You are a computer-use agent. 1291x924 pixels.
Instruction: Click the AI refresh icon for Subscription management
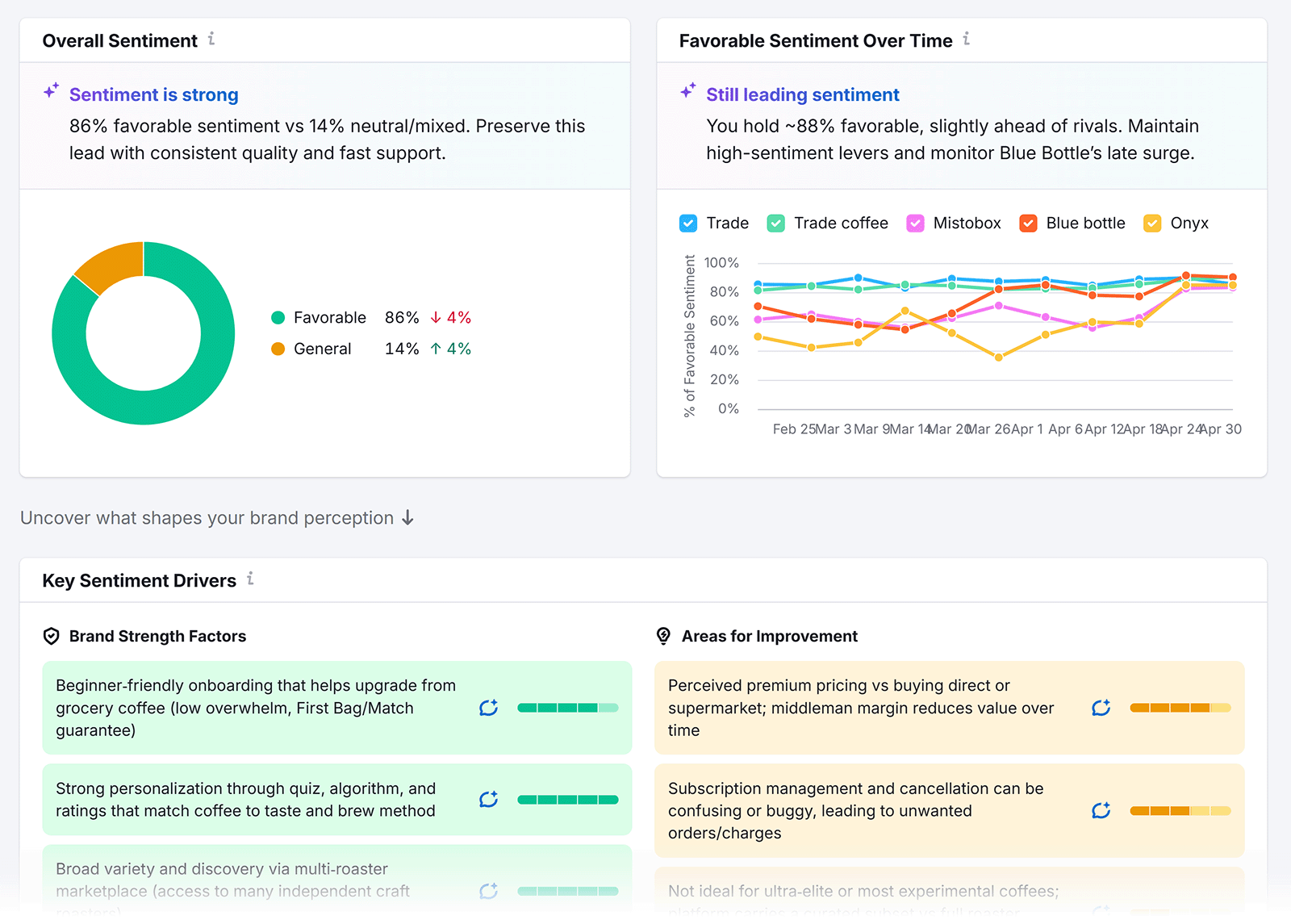pos(1101,810)
